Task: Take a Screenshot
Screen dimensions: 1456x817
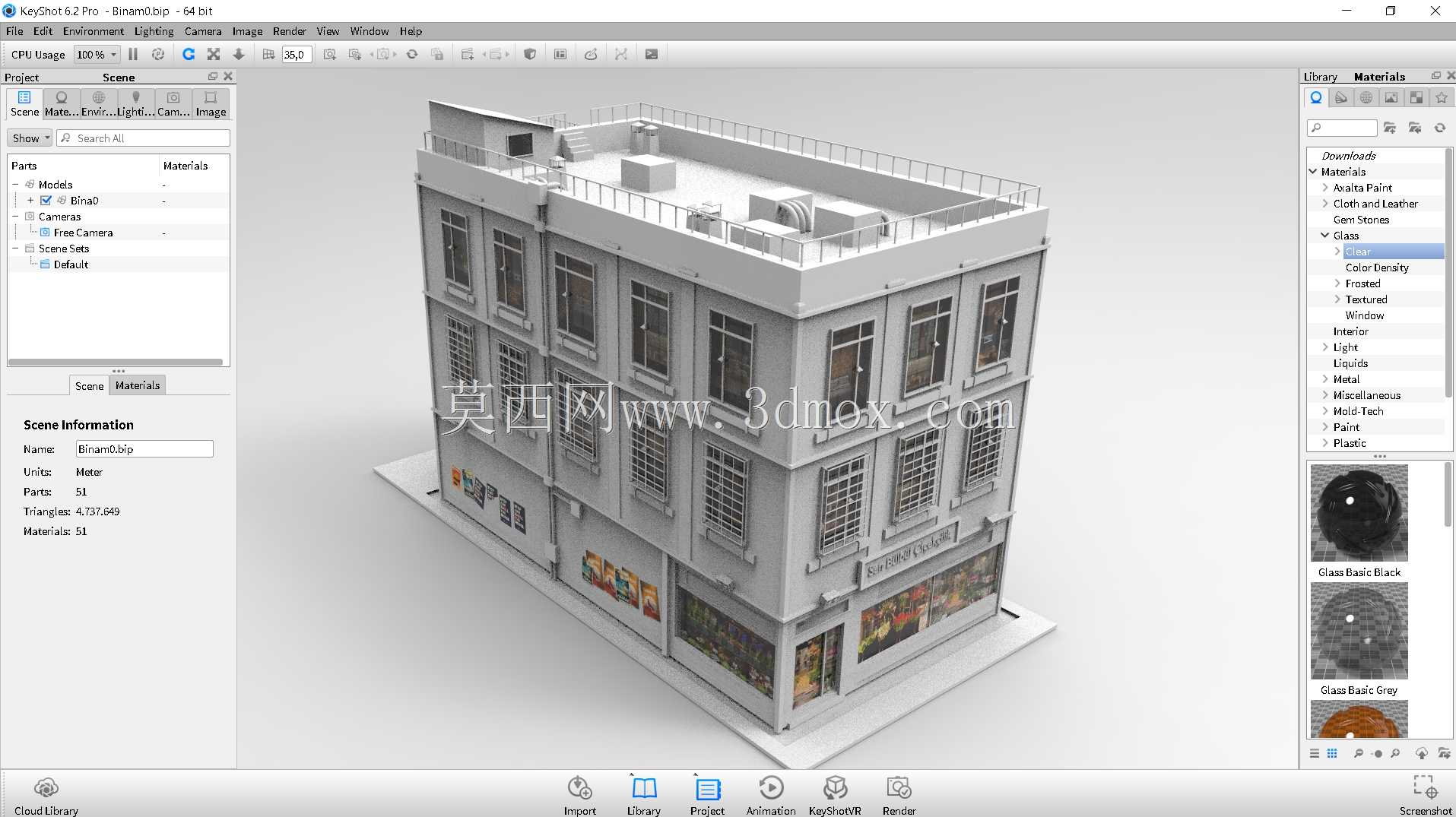Action: (x=1425, y=795)
